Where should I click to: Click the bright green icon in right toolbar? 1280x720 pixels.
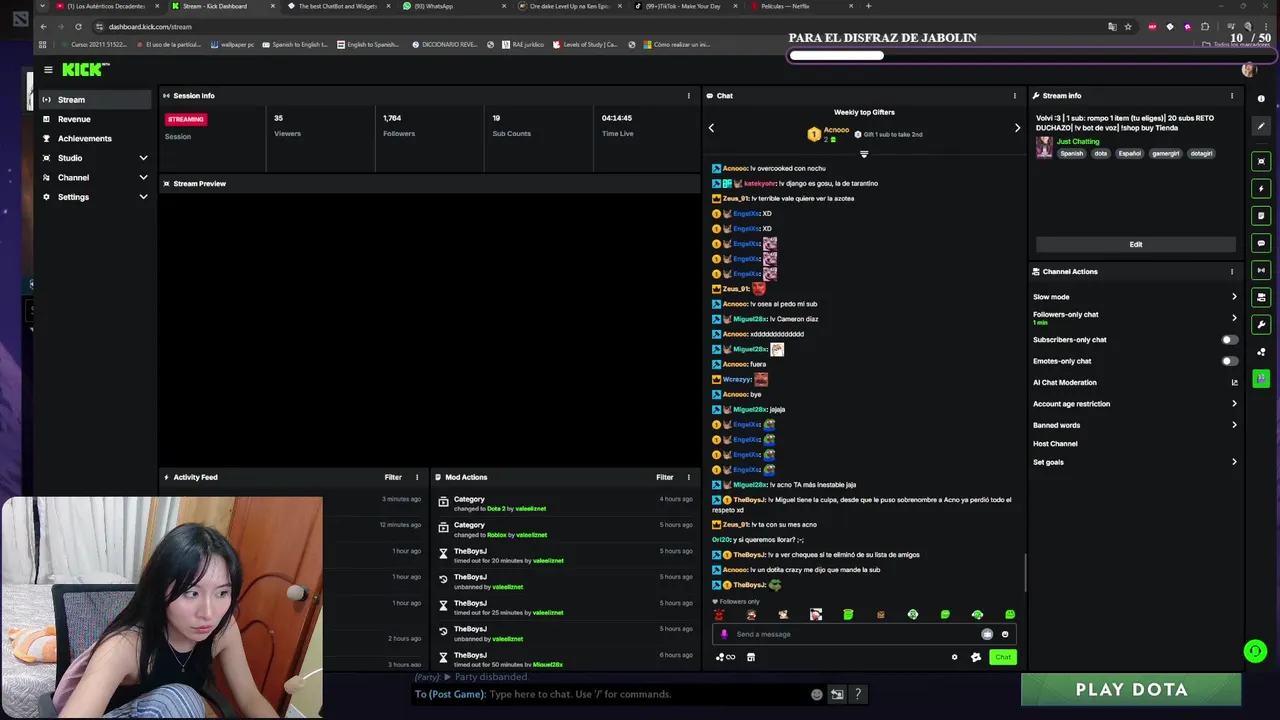pos(1261,378)
